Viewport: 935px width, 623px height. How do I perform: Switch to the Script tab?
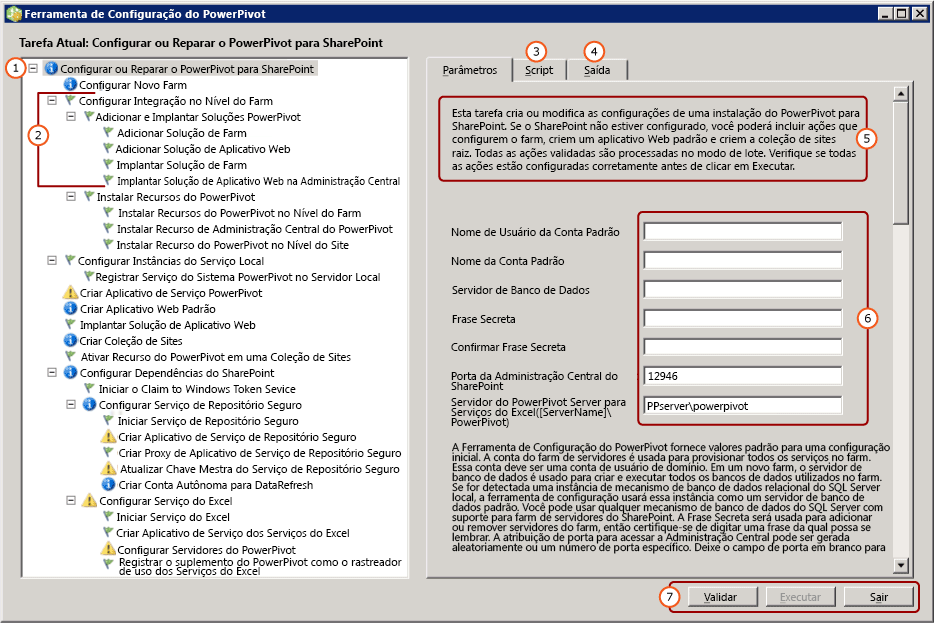[x=539, y=70]
